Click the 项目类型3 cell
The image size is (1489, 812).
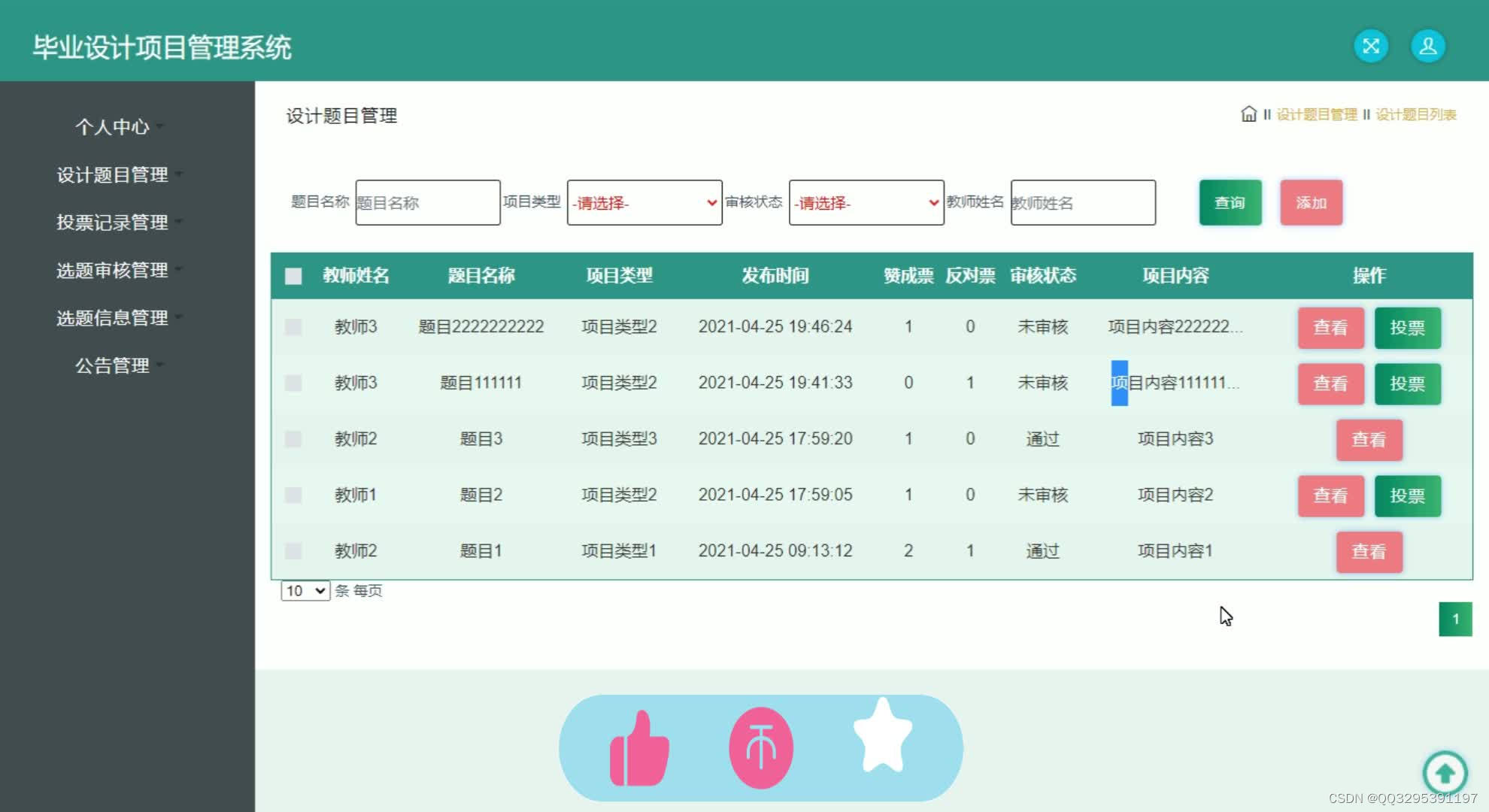coord(619,439)
